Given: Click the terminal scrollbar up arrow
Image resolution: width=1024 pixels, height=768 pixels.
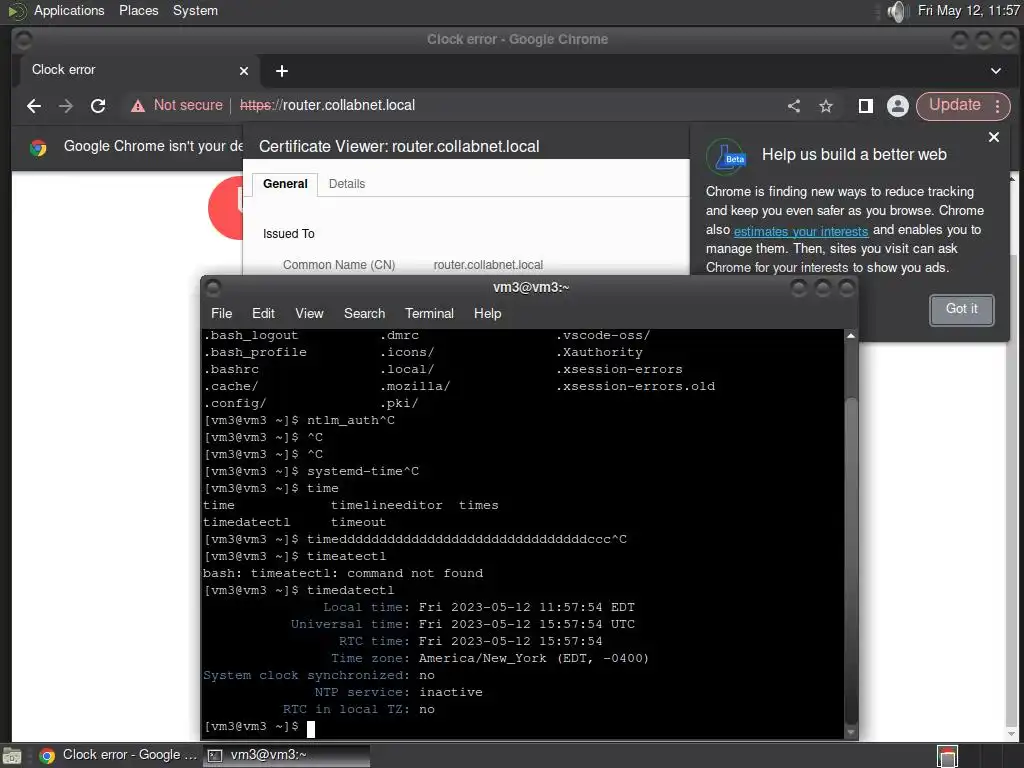Looking at the screenshot, I should pos(850,336).
